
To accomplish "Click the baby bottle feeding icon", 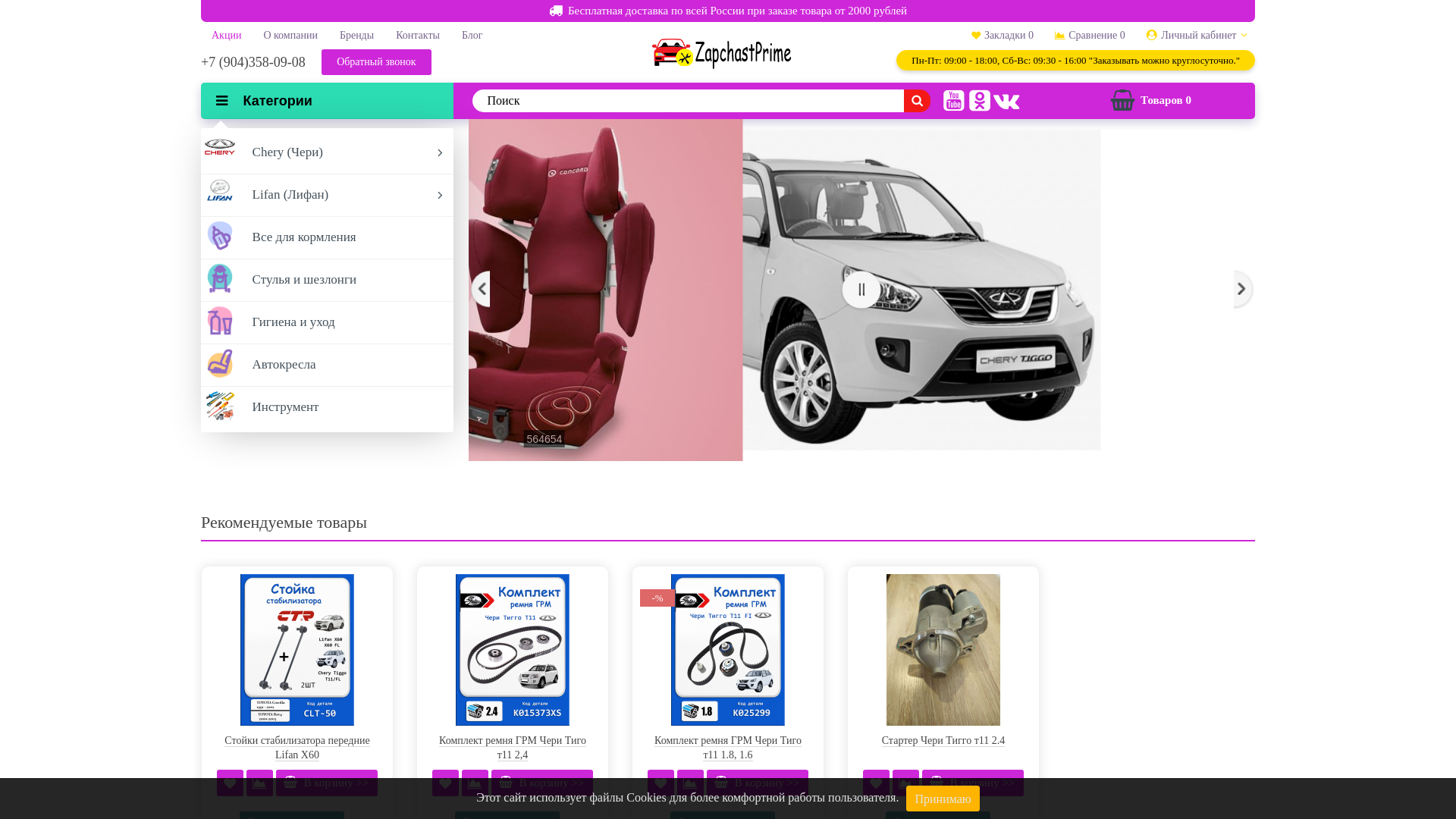I will tap(220, 236).
